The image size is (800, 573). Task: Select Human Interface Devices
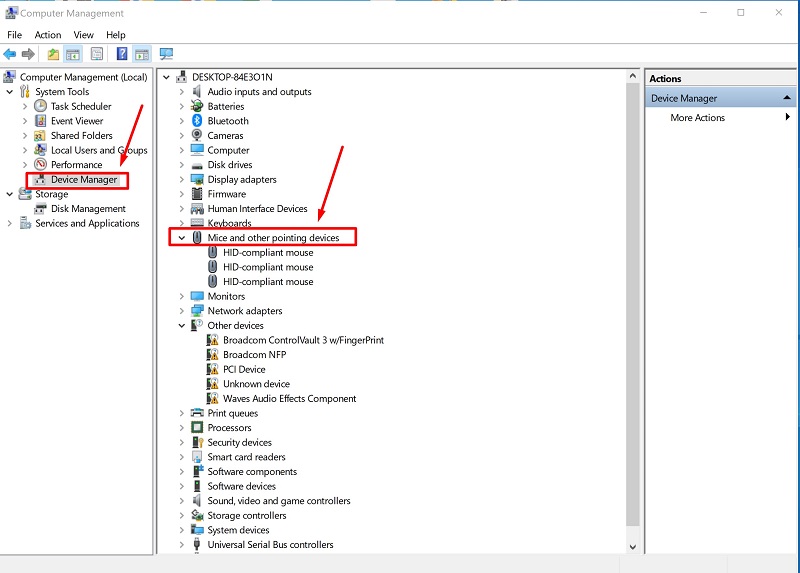click(257, 209)
